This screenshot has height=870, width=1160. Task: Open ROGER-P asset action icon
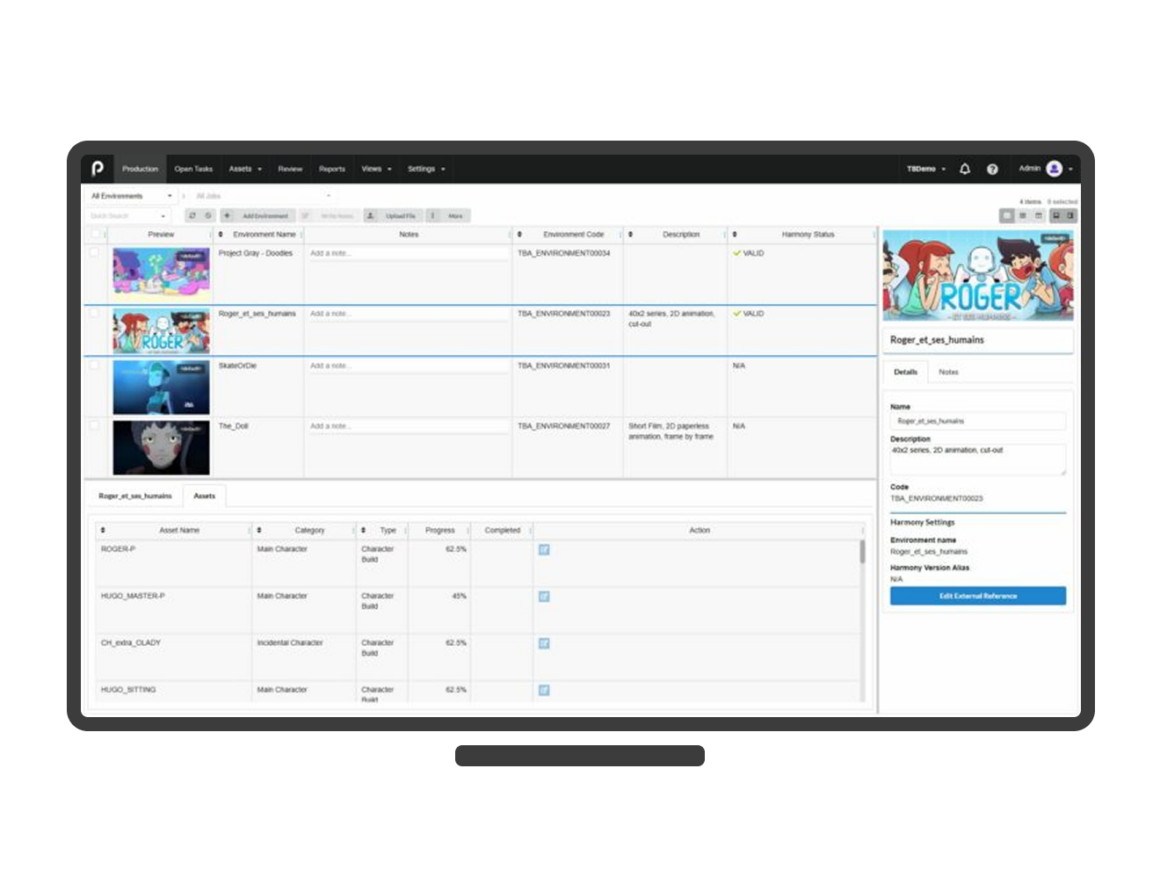point(543,549)
